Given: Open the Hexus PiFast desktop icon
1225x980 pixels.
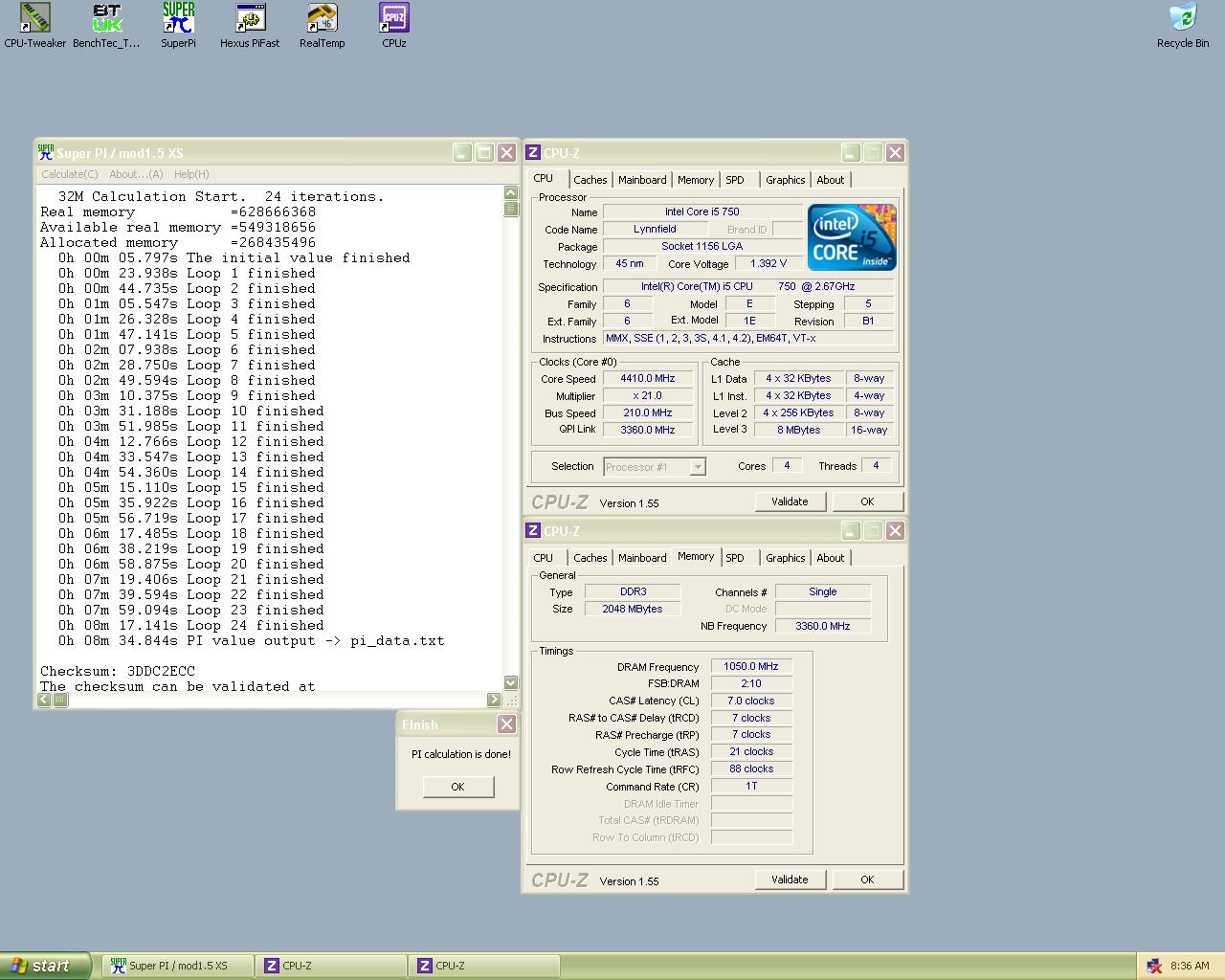Looking at the screenshot, I should pos(250,18).
